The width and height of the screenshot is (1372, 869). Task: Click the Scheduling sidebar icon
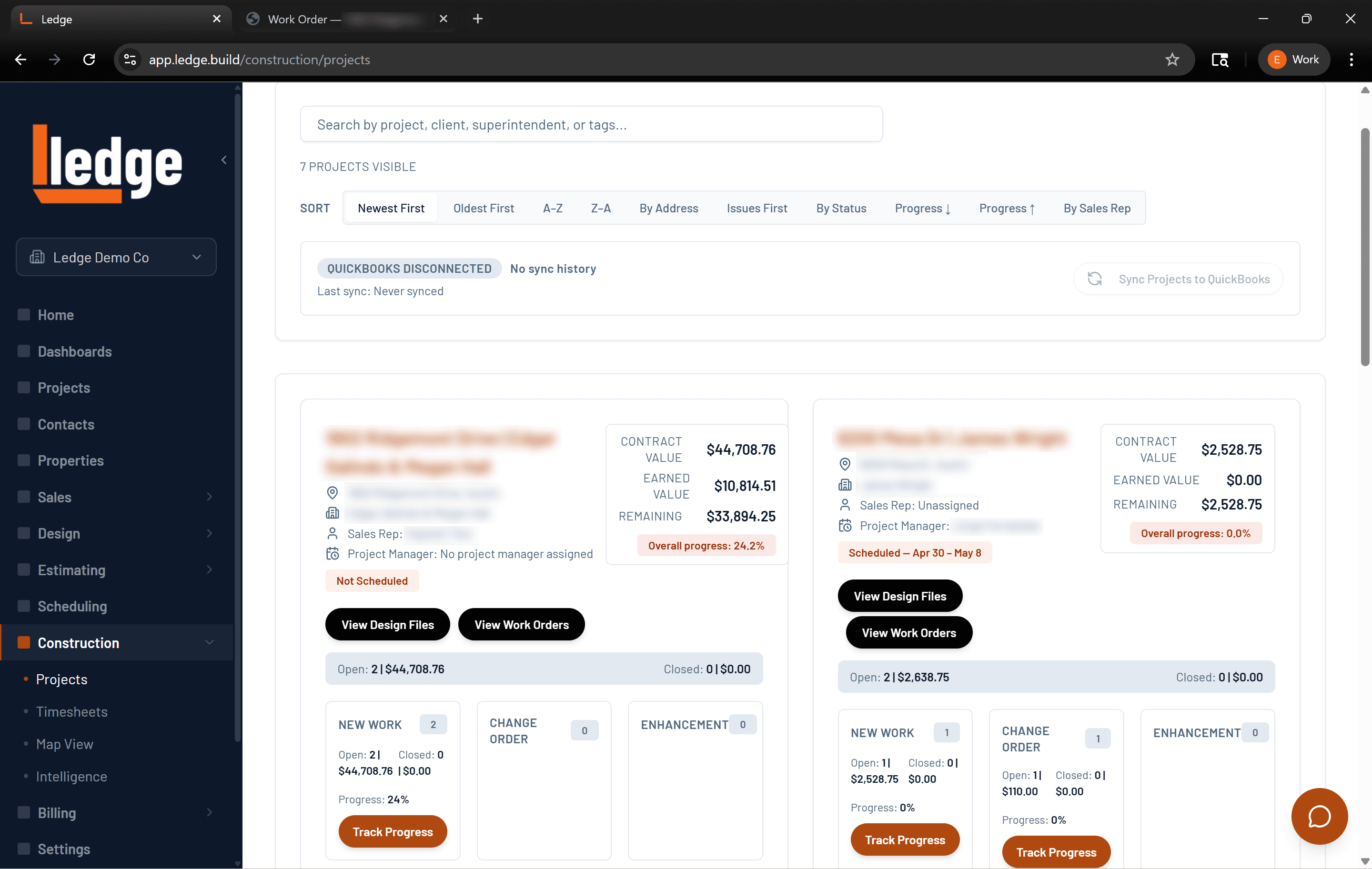click(24, 606)
